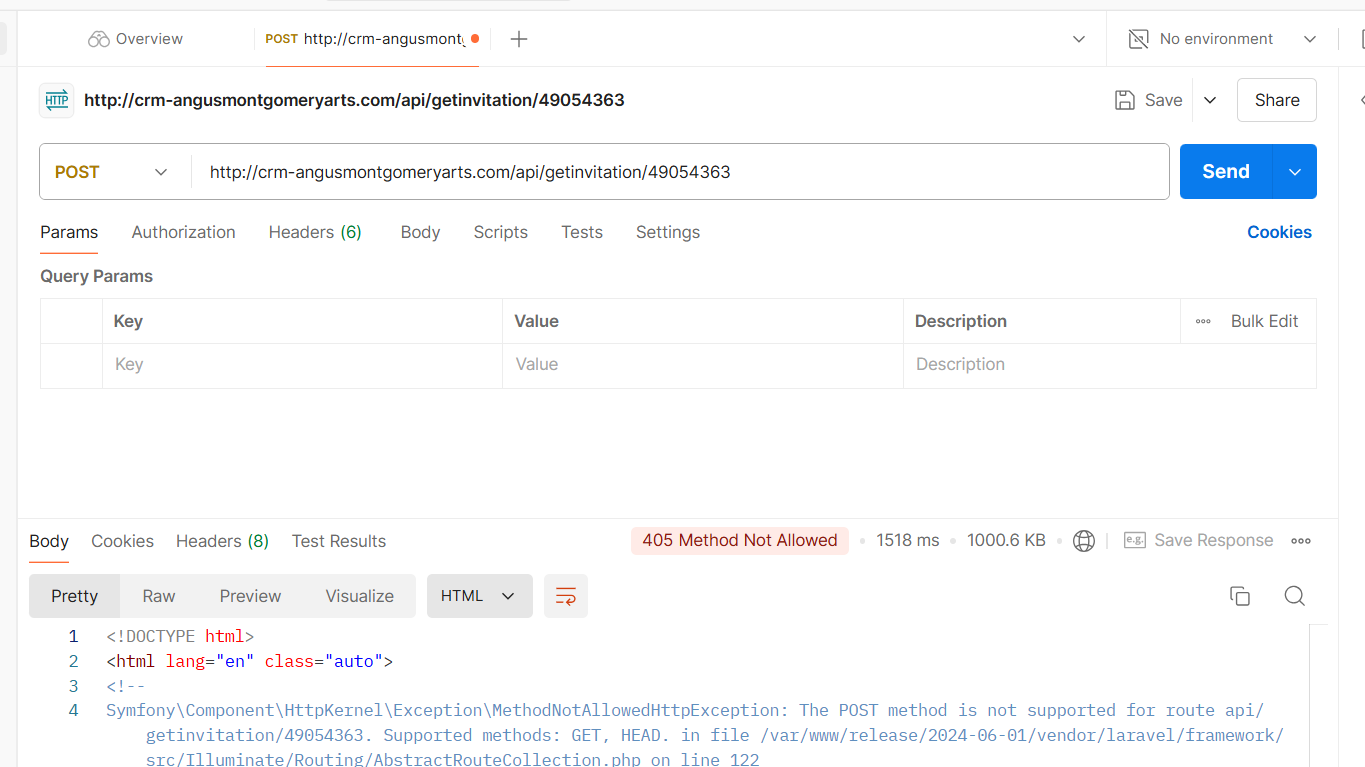
Task: Switch to the Authorization tab
Action: [183, 232]
